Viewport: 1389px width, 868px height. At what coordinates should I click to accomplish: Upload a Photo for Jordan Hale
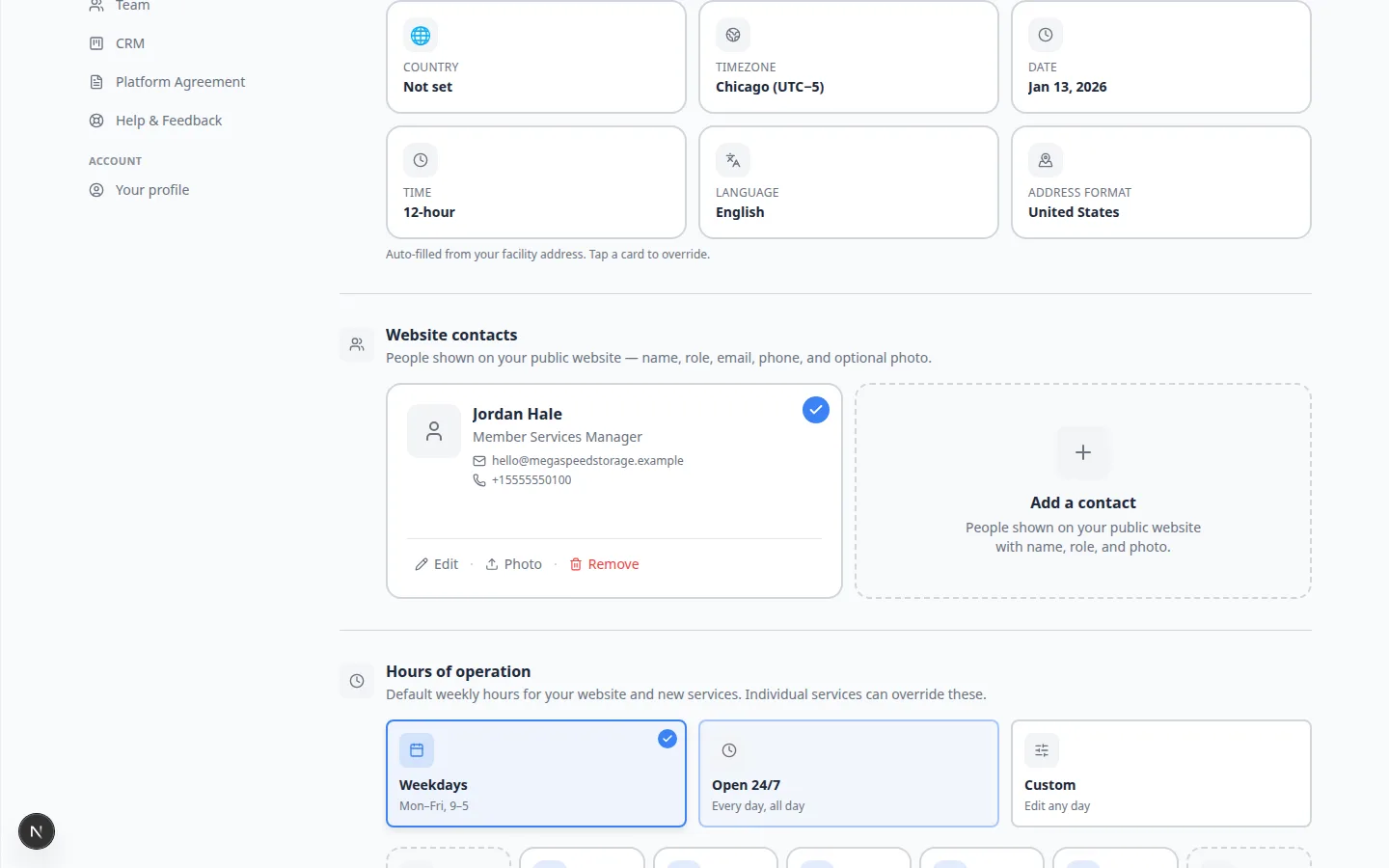pyautogui.click(x=513, y=564)
